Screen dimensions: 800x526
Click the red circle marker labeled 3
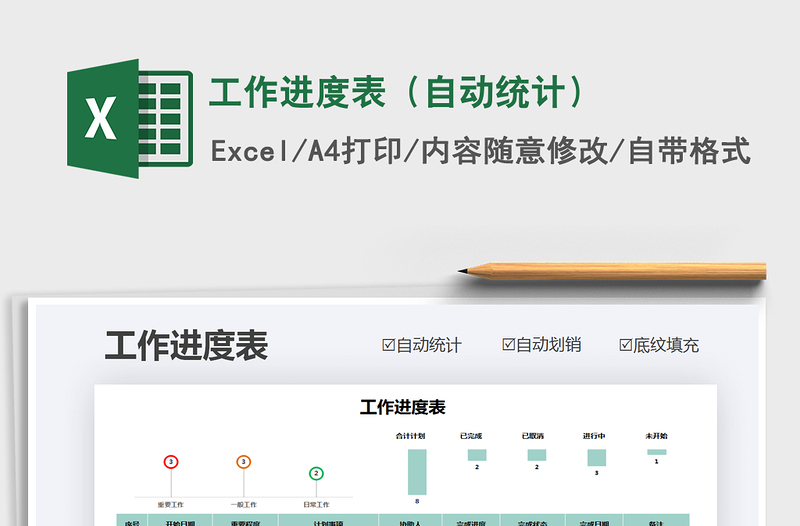171,462
